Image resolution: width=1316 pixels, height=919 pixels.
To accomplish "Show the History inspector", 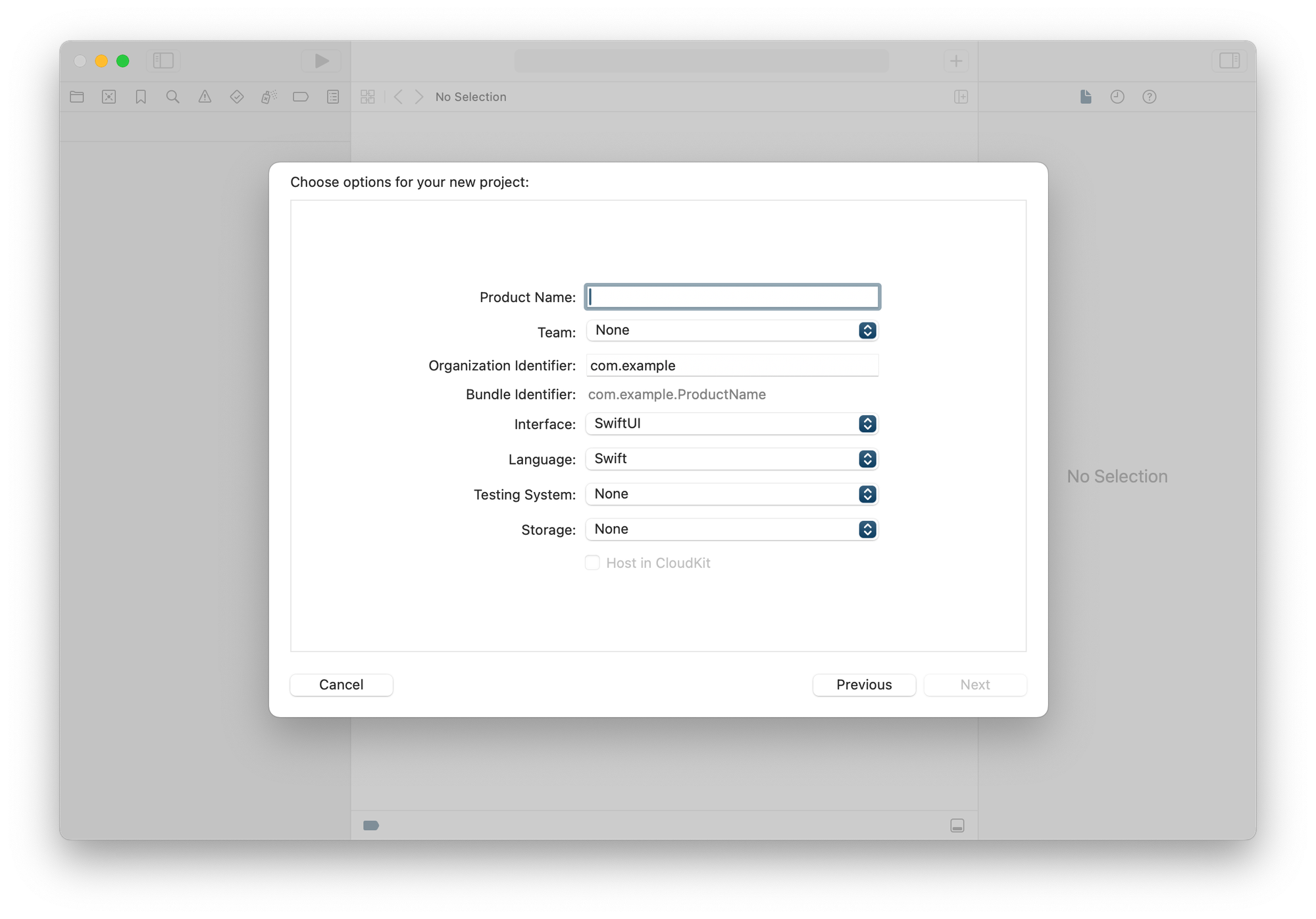I will 1117,97.
